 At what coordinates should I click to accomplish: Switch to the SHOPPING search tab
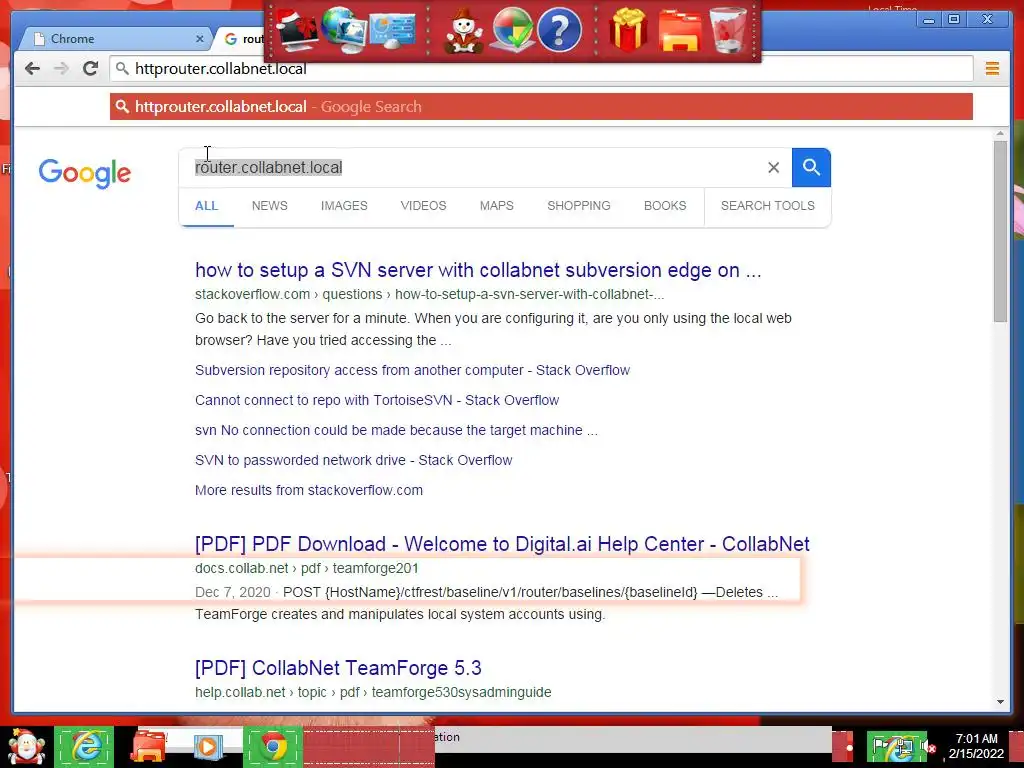pyautogui.click(x=579, y=206)
